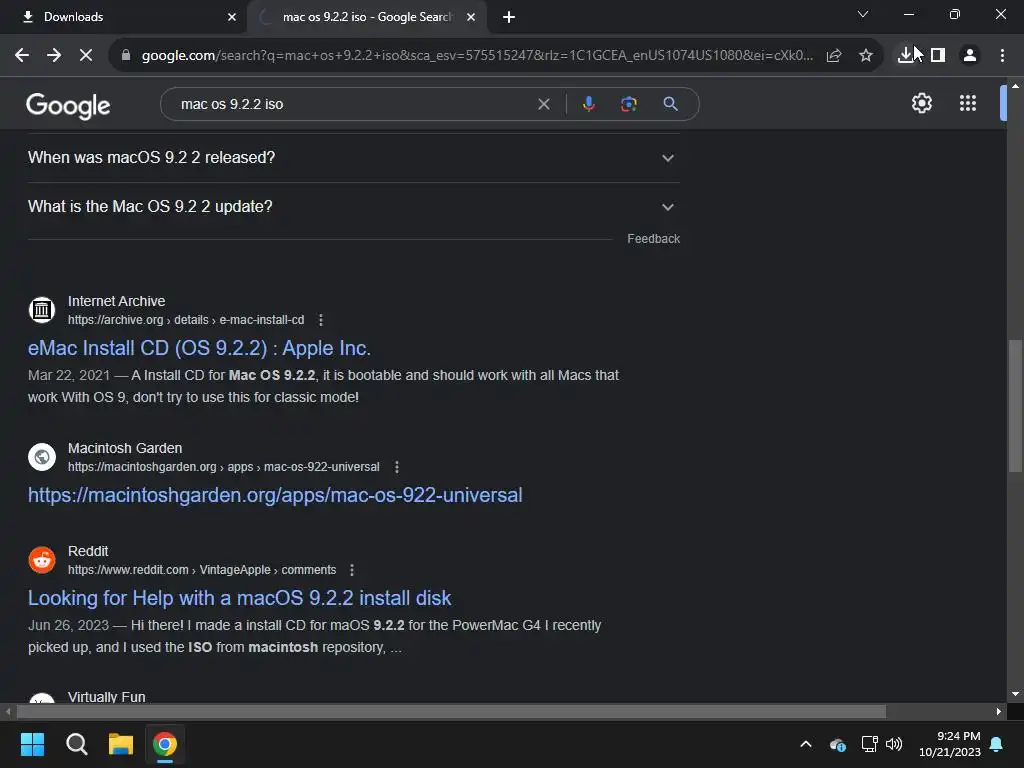Screen dimensions: 1024x768
Task: Click the Macintosh Garden globe favicon
Action: click(42, 457)
